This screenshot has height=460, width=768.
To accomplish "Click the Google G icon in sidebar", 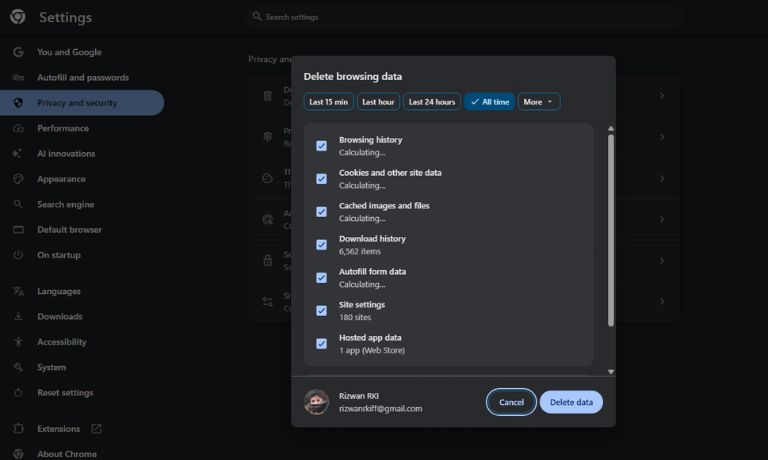I will (x=18, y=52).
